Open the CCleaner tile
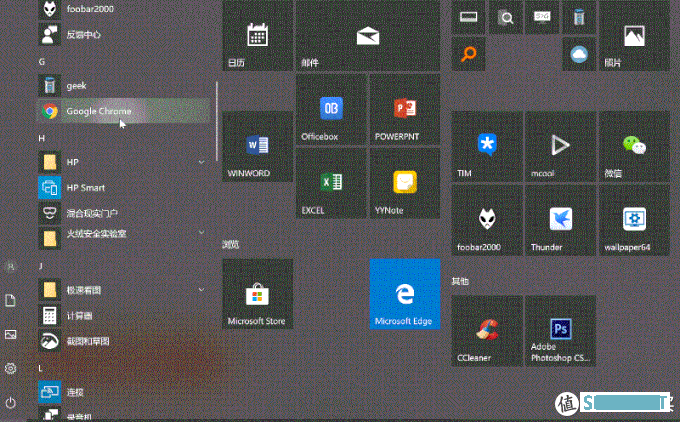 (487, 331)
